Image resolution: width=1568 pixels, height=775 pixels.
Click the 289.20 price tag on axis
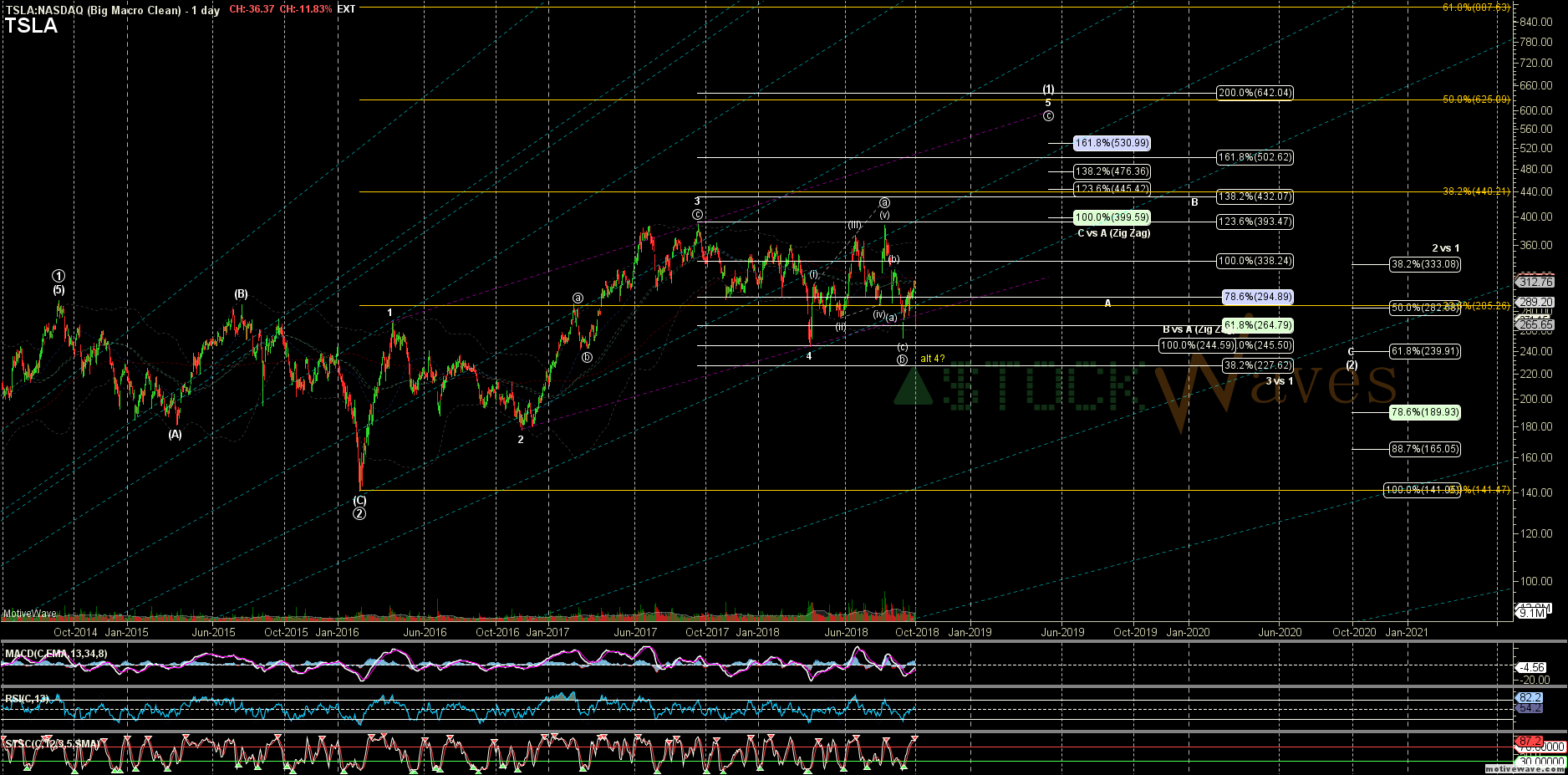pos(1535,303)
